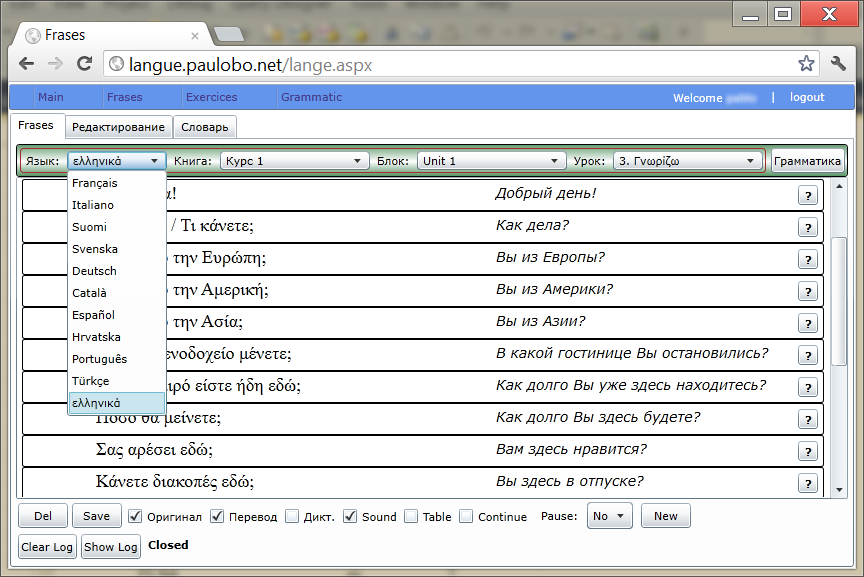Screen dimensions: 864x577
Task: Open the Pause dropdown set to No
Action: 609,516
